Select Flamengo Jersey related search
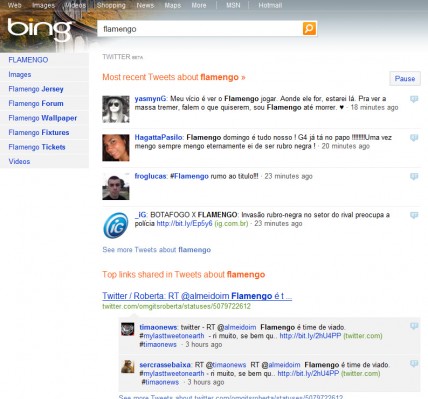The image size is (428, 399). click(x=36, y=89)
